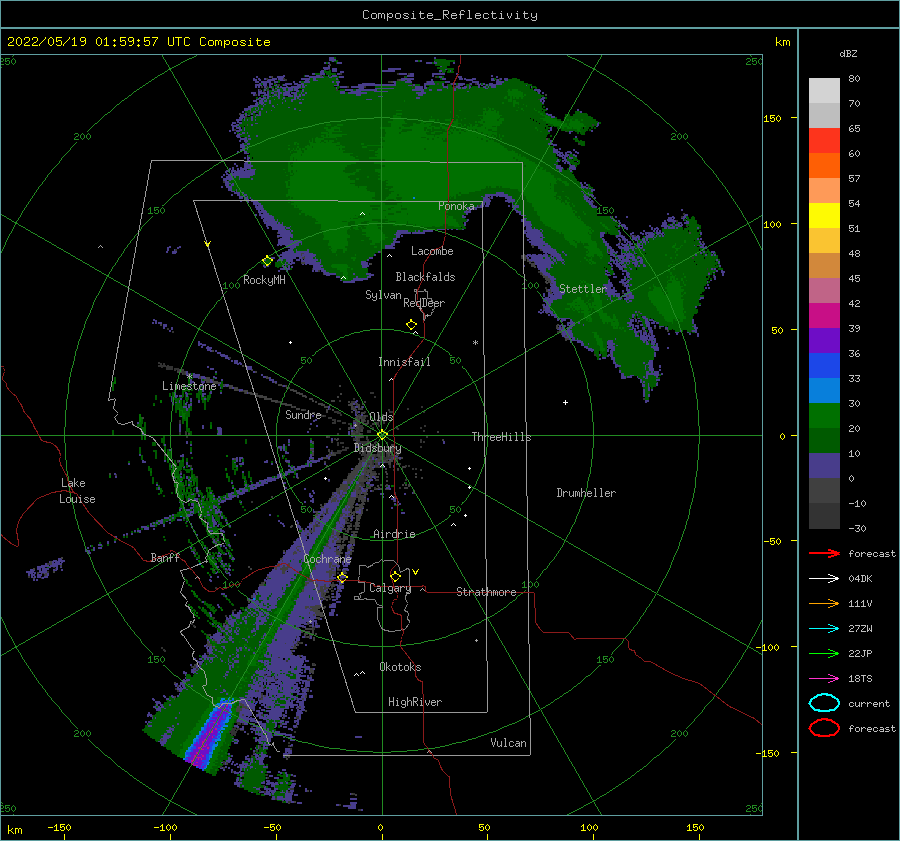Click the Lake Louise label

tap(77, 491)
